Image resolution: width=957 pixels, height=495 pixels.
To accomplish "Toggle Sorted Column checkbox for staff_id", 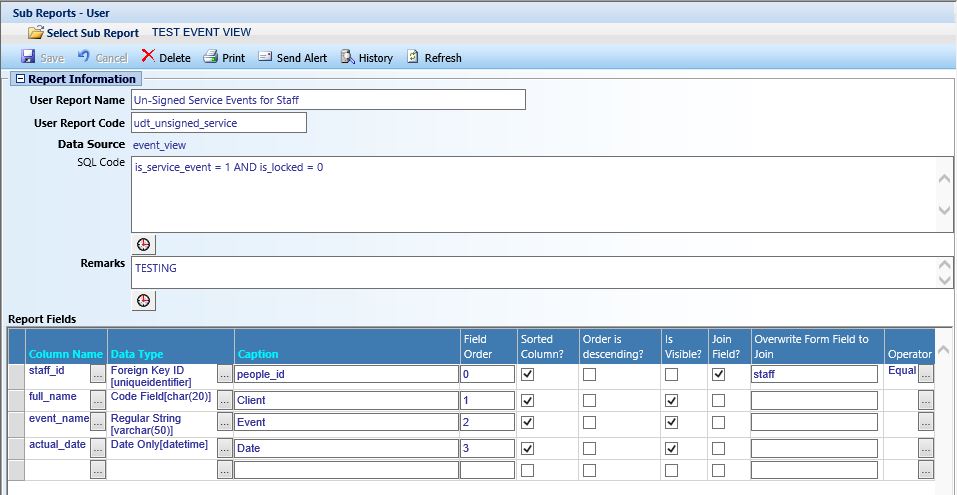I will pyautogui.click(x=528, y=374).
